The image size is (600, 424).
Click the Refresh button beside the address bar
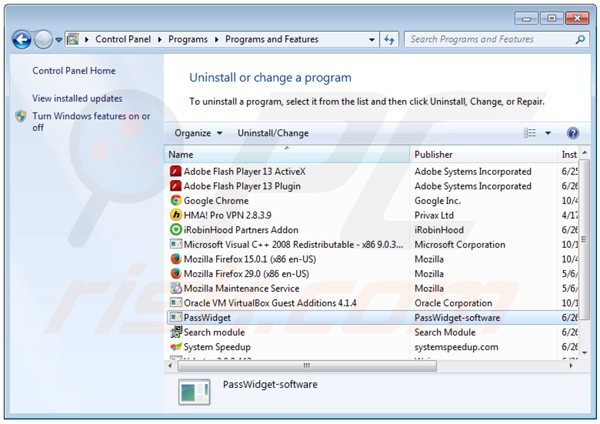tap(389, 39)
